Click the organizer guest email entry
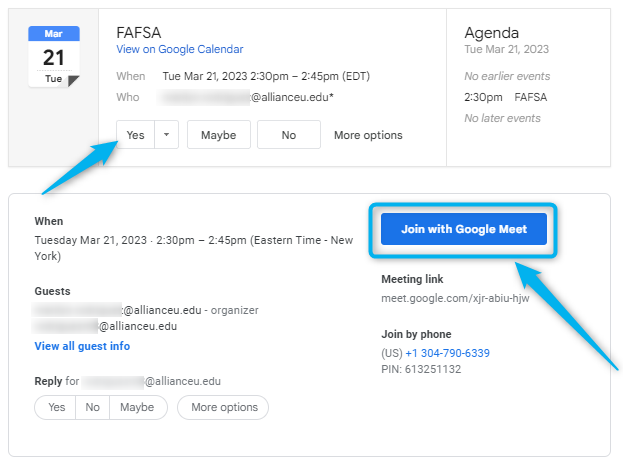Screen dimensions: 623x465 tap(145, 310)
